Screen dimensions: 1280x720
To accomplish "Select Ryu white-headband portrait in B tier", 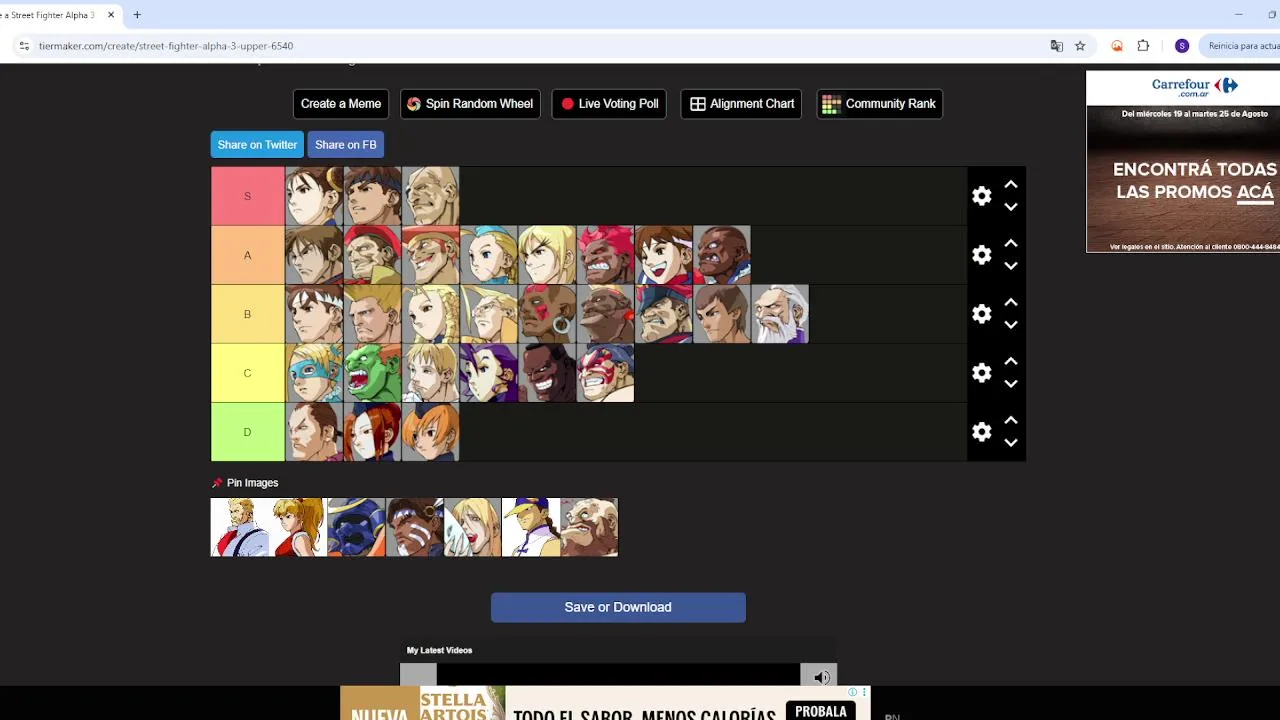I will tap(314, 314).
